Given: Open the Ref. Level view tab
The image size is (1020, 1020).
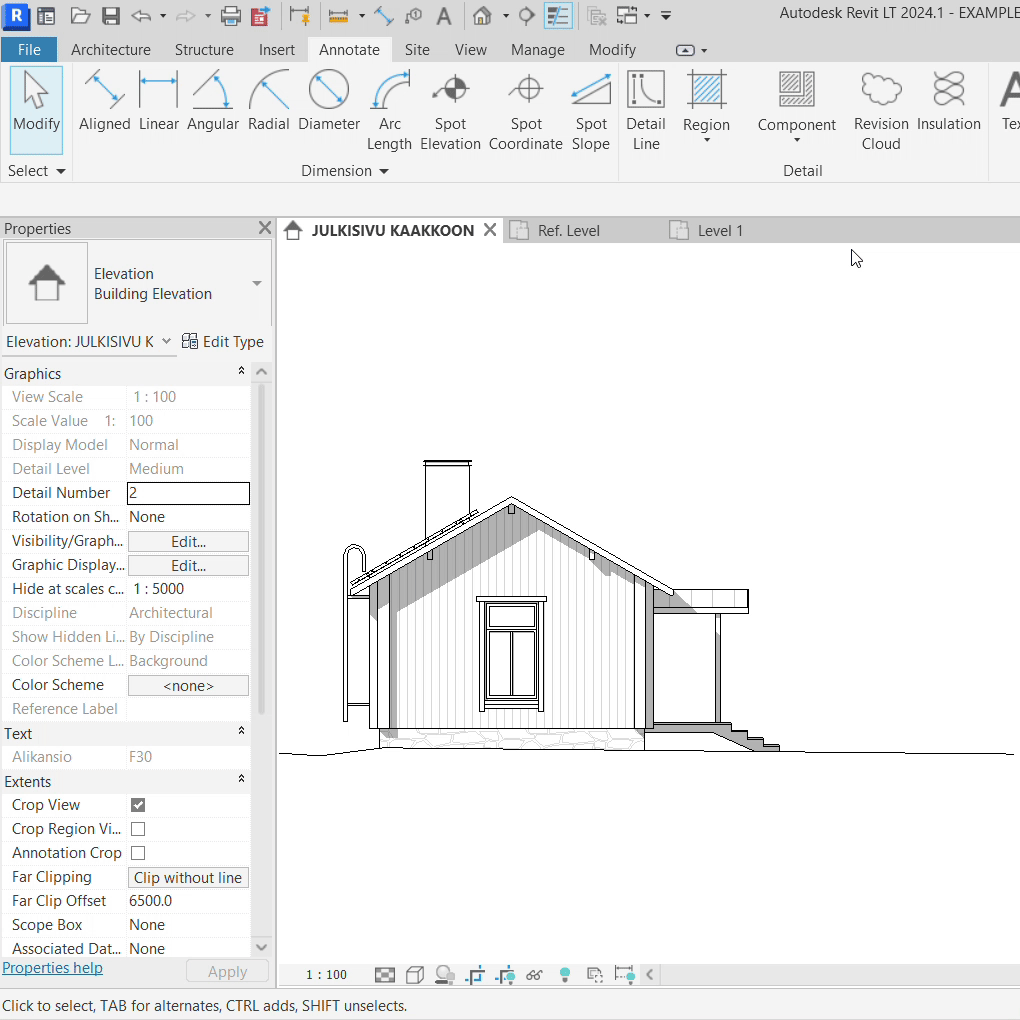Looking at the screenshot, I should (x=568, y=231).
